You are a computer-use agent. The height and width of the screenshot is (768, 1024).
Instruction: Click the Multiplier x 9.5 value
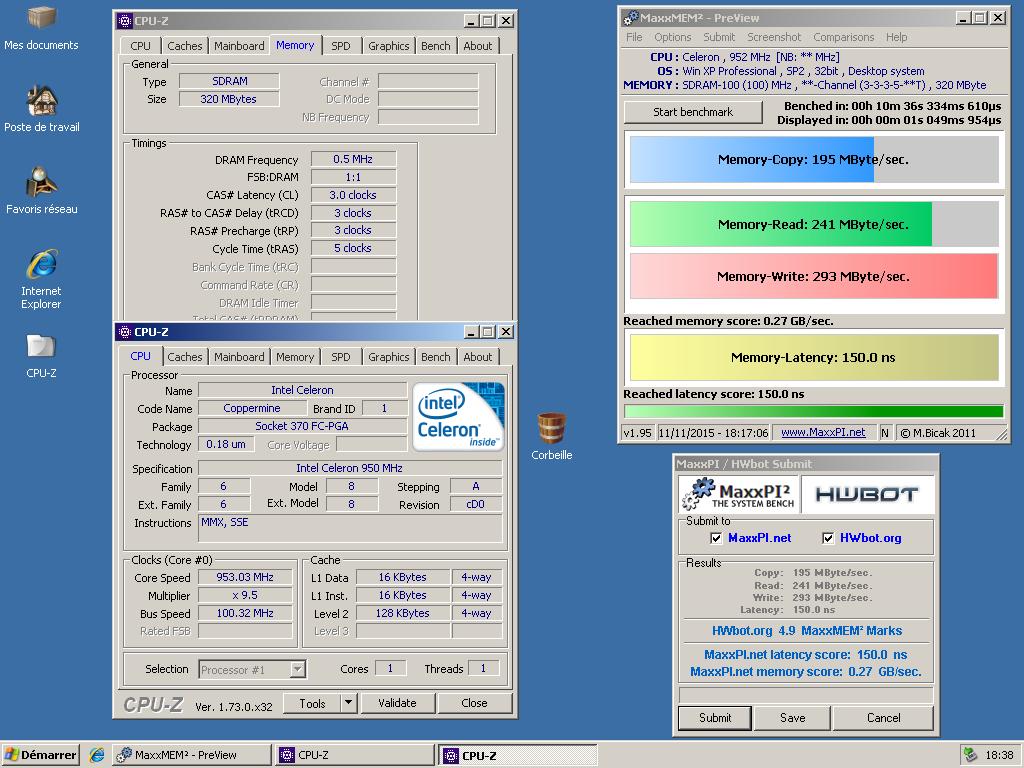point(245,596)
